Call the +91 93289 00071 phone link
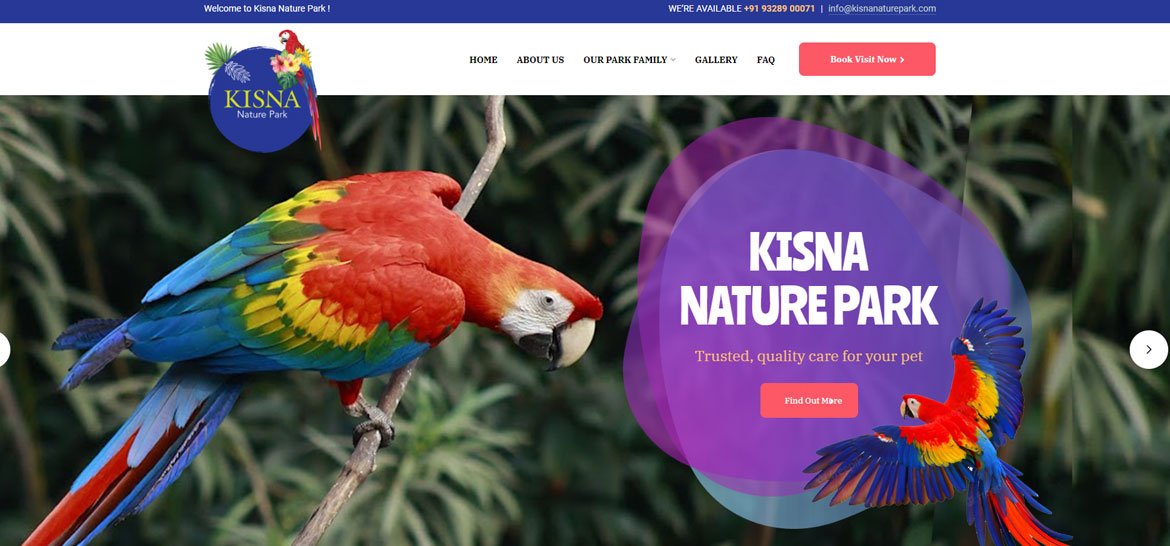 [x=779, y=9]
